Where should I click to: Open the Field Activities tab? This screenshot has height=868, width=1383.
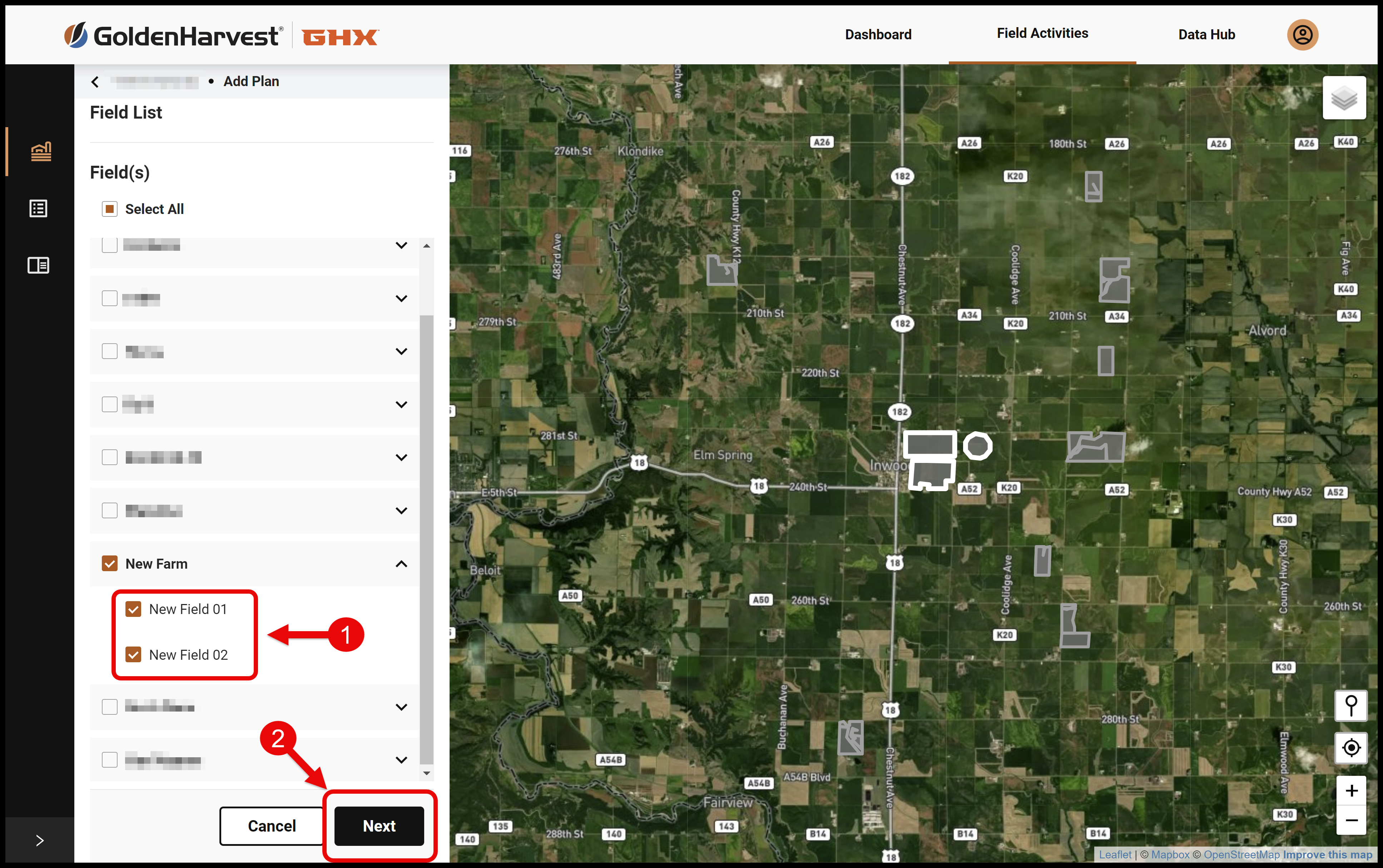[1042, 33]
